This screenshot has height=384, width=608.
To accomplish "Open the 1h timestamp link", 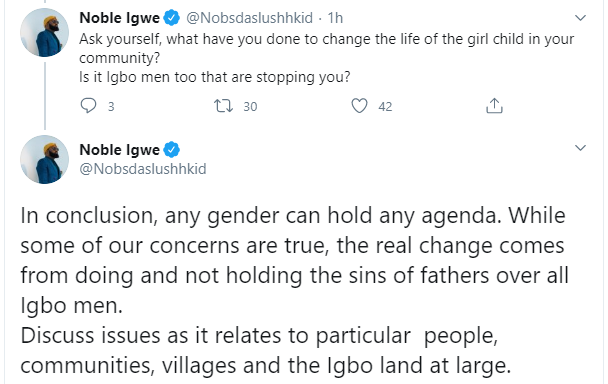I will coord(335,18).
